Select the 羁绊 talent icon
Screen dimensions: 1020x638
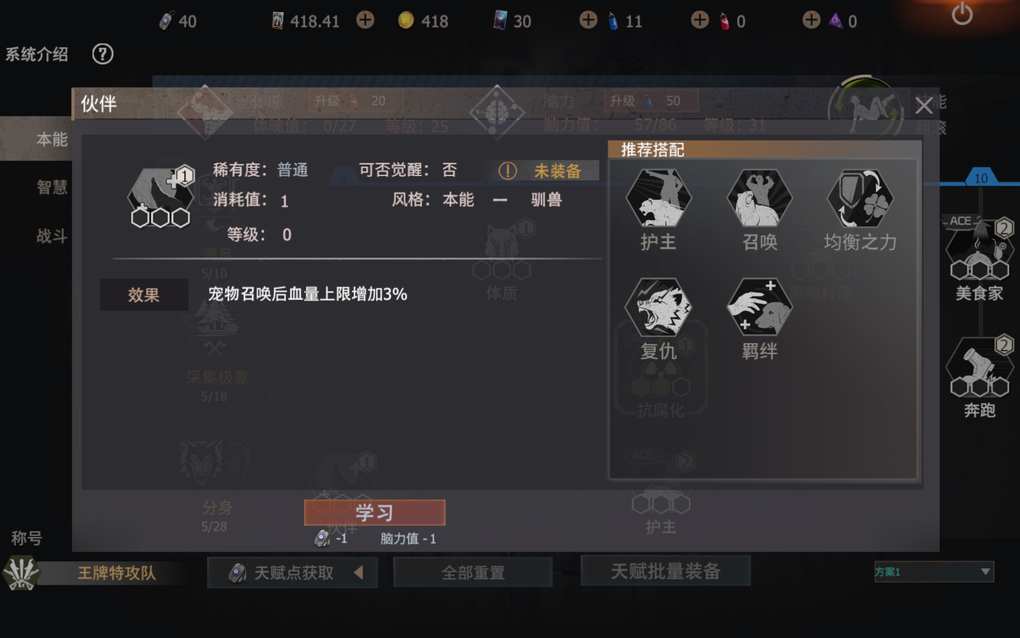(759, 307)
